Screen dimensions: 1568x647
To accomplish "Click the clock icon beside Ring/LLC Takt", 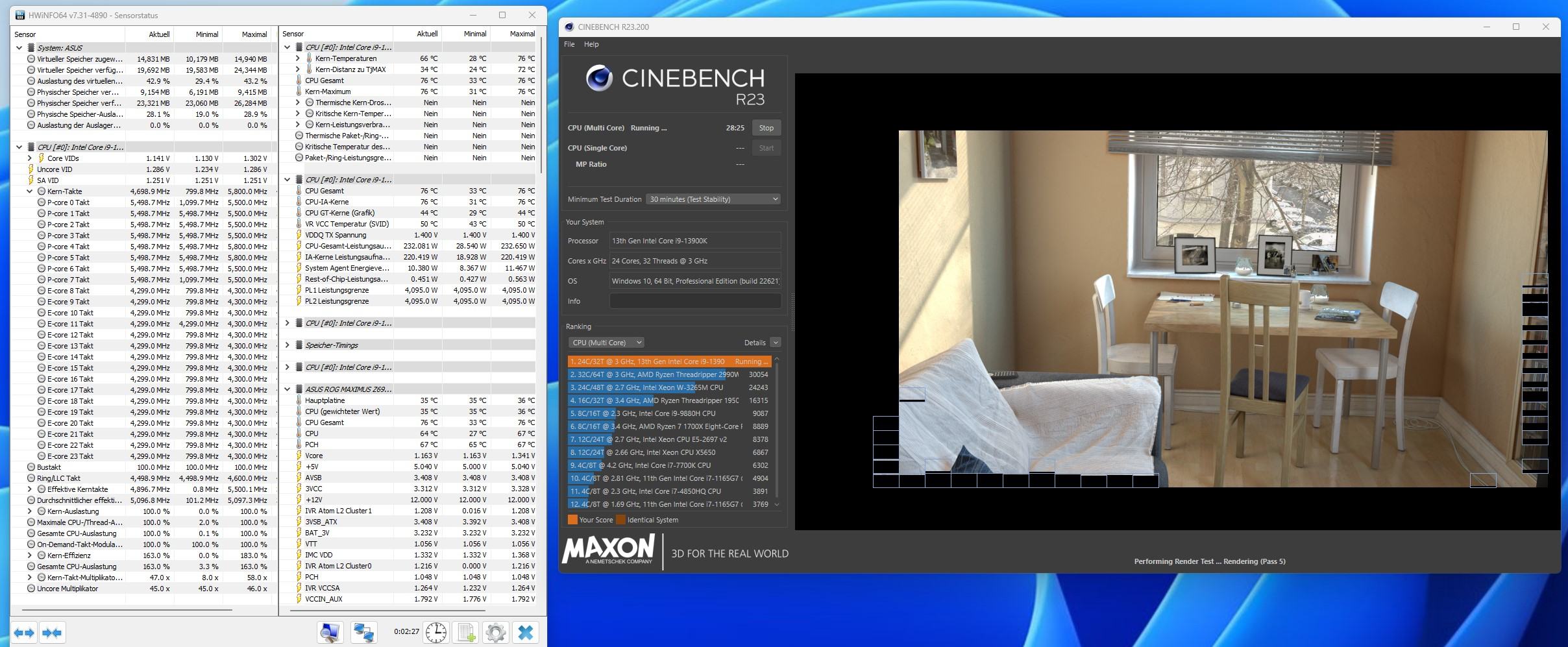I will [x=31, y=478].
